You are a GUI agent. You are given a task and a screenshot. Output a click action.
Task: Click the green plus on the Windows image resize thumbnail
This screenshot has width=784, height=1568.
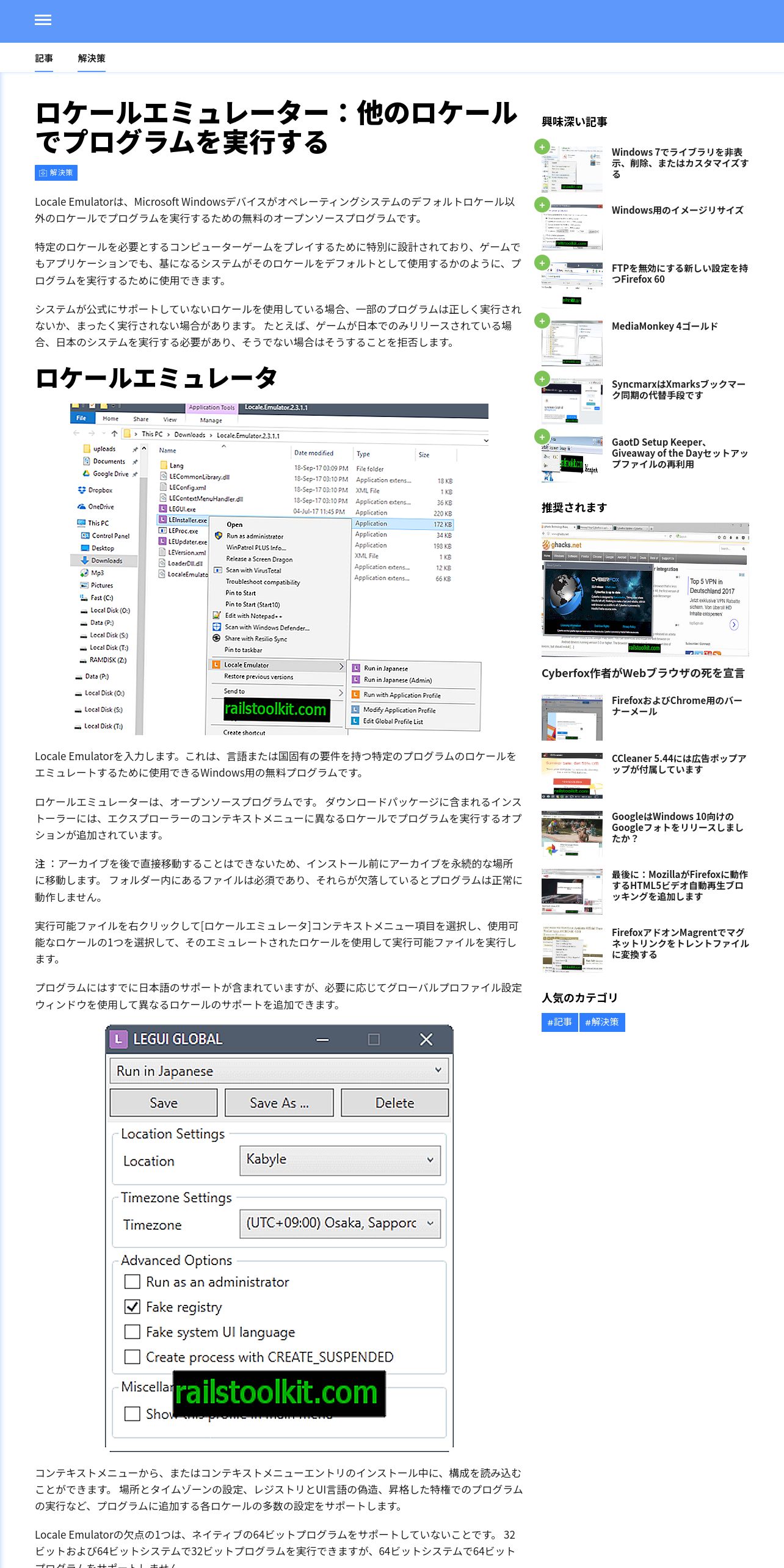pos(542,205)
